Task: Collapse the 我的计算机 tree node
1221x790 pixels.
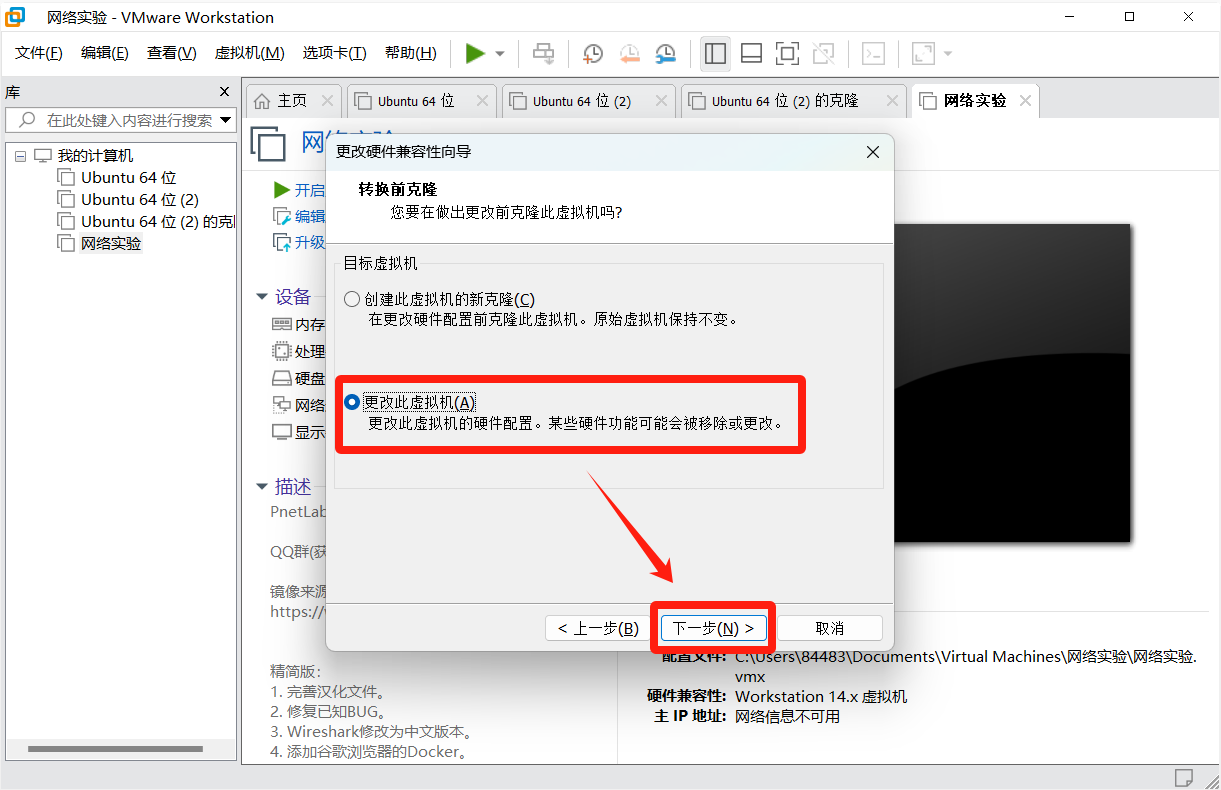Action: (x=20, y=156)
